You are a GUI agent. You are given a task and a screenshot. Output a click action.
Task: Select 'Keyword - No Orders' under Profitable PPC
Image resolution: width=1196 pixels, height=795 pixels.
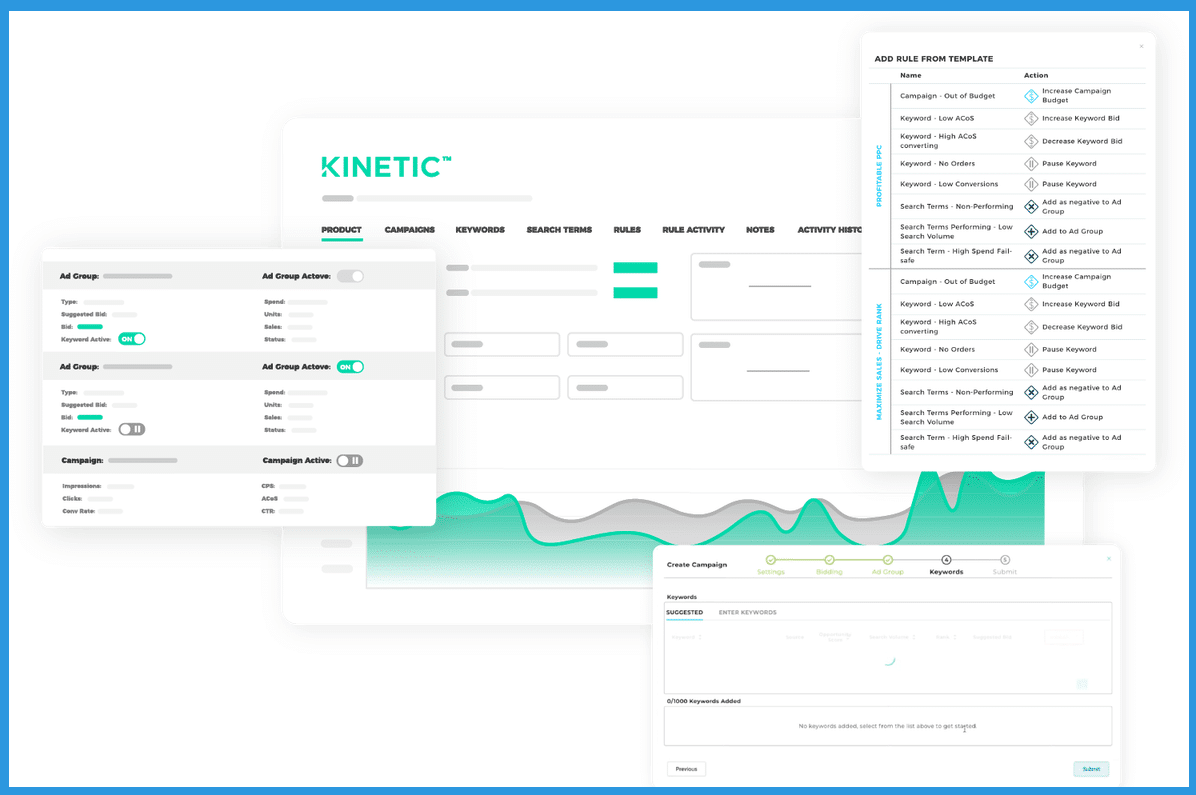click(937, 163)
